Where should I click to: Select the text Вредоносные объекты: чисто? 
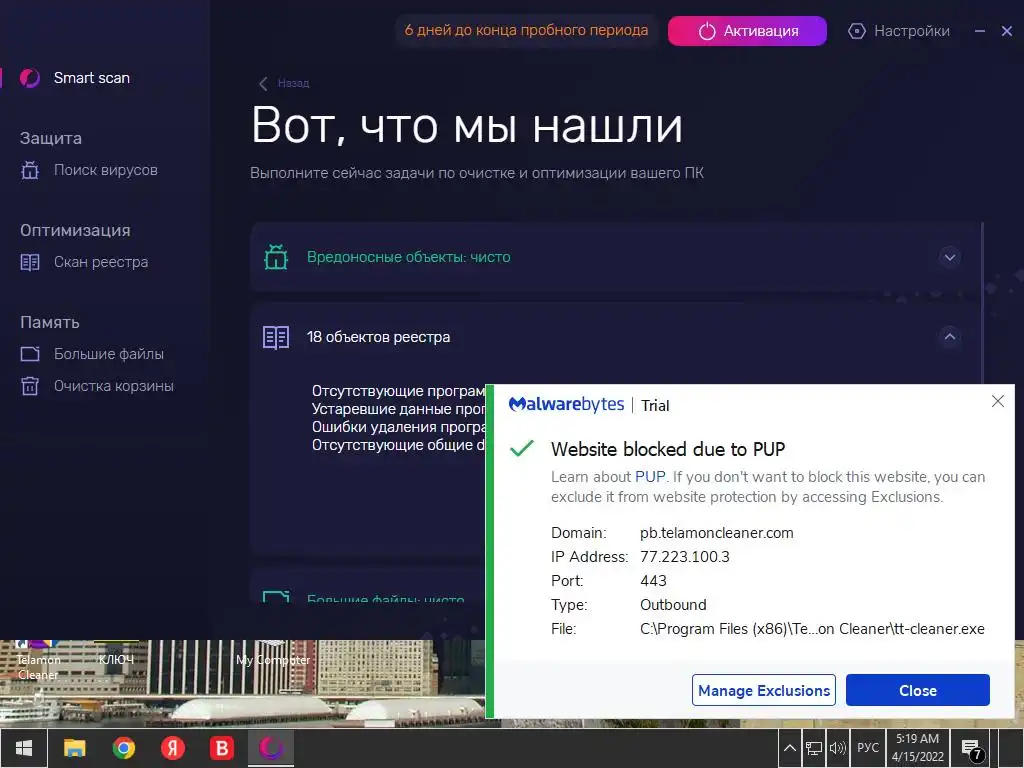tap(409, 257)
